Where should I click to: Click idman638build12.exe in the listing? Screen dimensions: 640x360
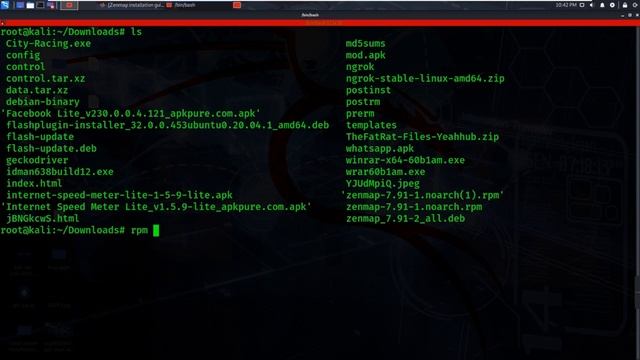click(x=60, y=172)
